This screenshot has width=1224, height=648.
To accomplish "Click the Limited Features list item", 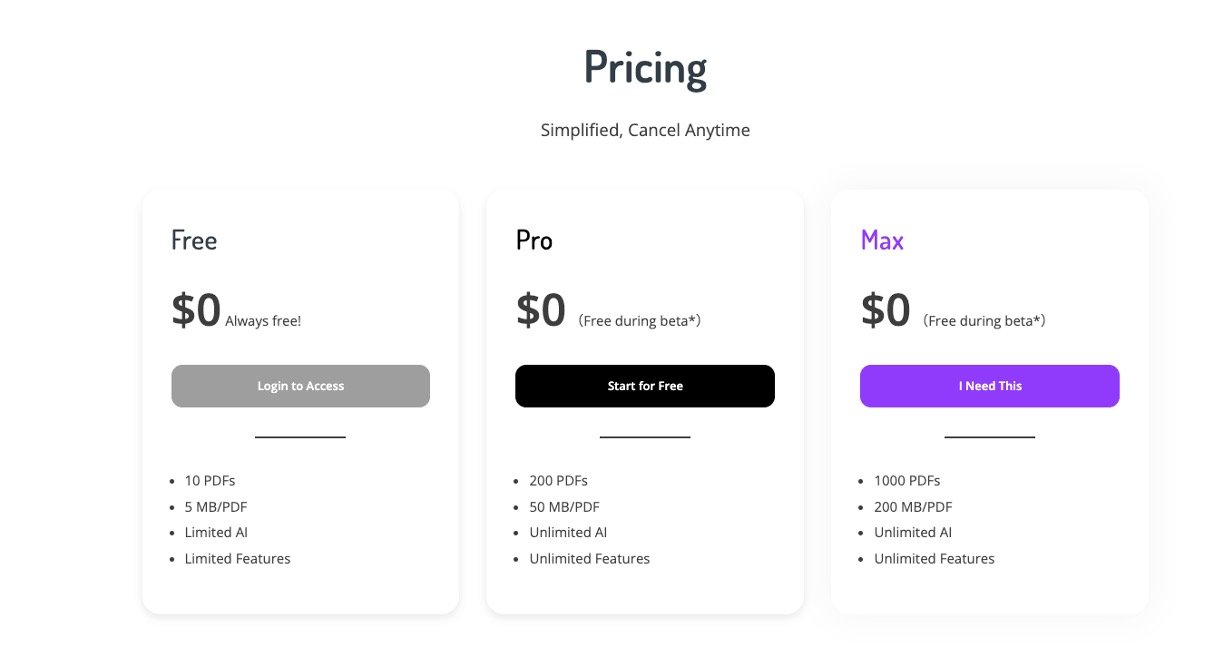I will 237,558.
